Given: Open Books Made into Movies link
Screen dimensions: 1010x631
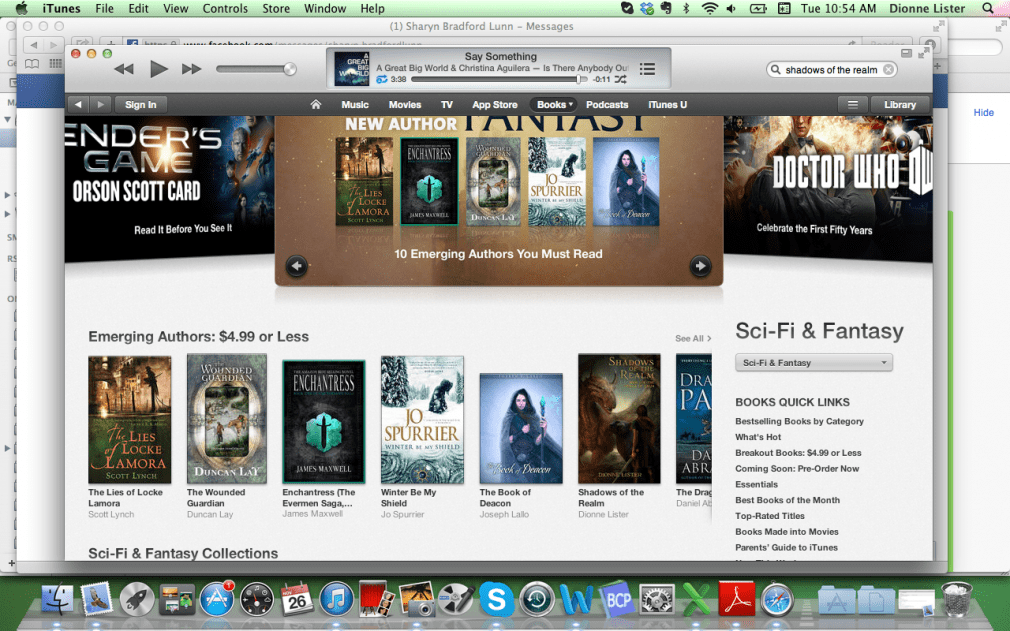Looking at the screenshot, I should (x=786, y=531).
